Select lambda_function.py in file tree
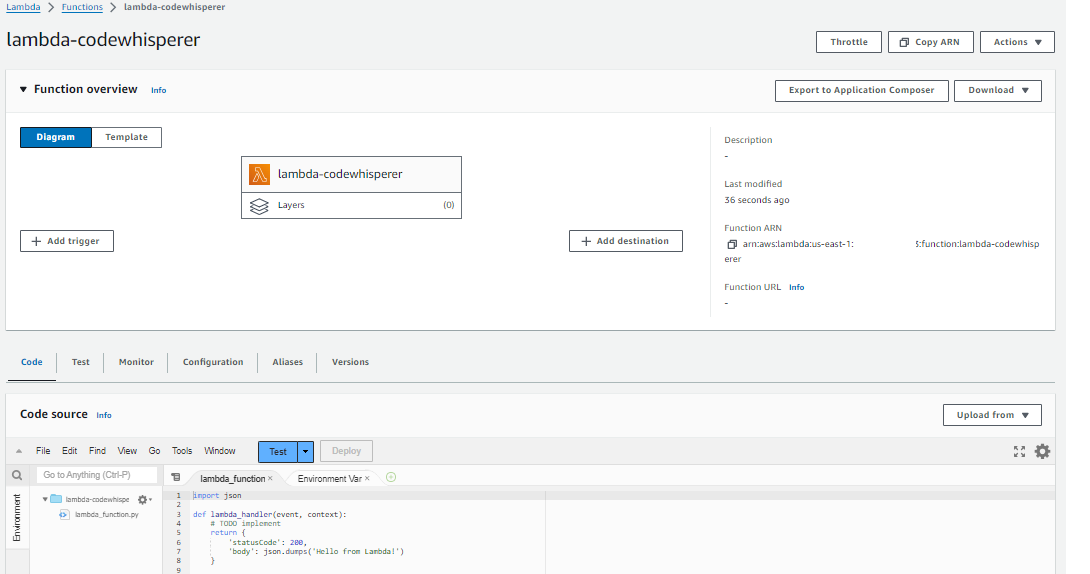Screen dimensions: 1090x574 tap(106, 515)
